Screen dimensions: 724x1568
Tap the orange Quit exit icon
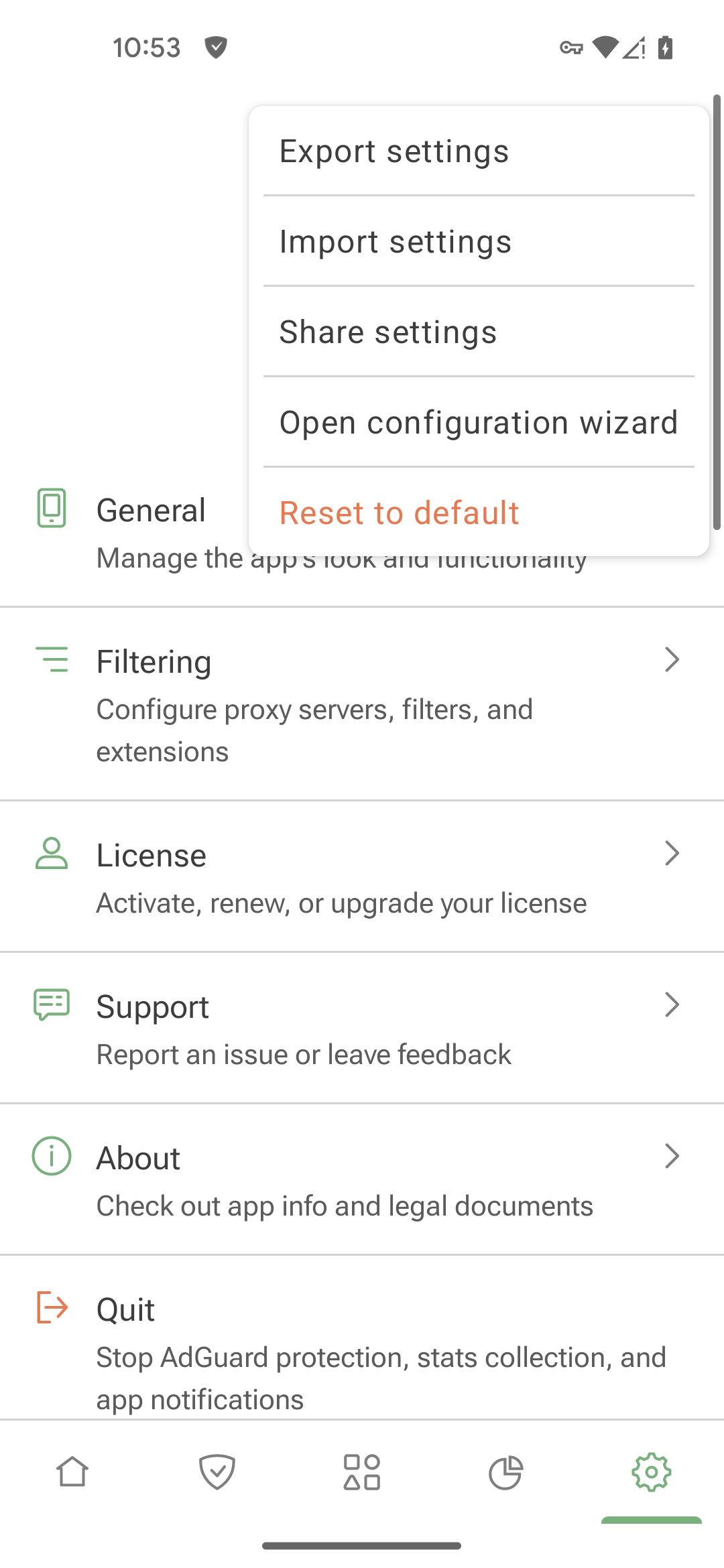[52, 1307]
